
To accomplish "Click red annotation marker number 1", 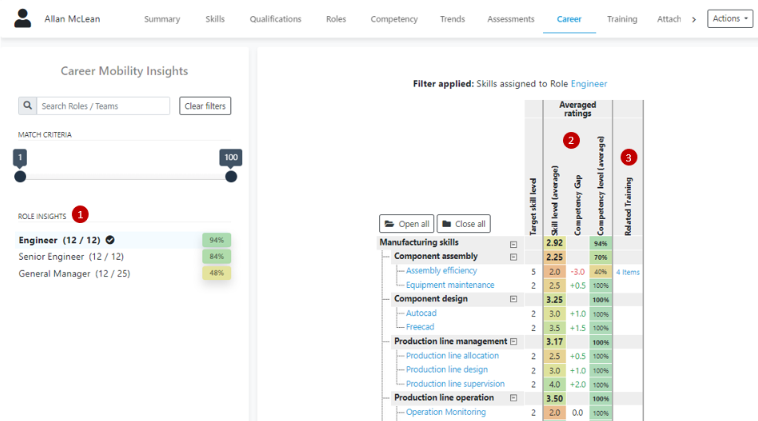I will 80,214.
